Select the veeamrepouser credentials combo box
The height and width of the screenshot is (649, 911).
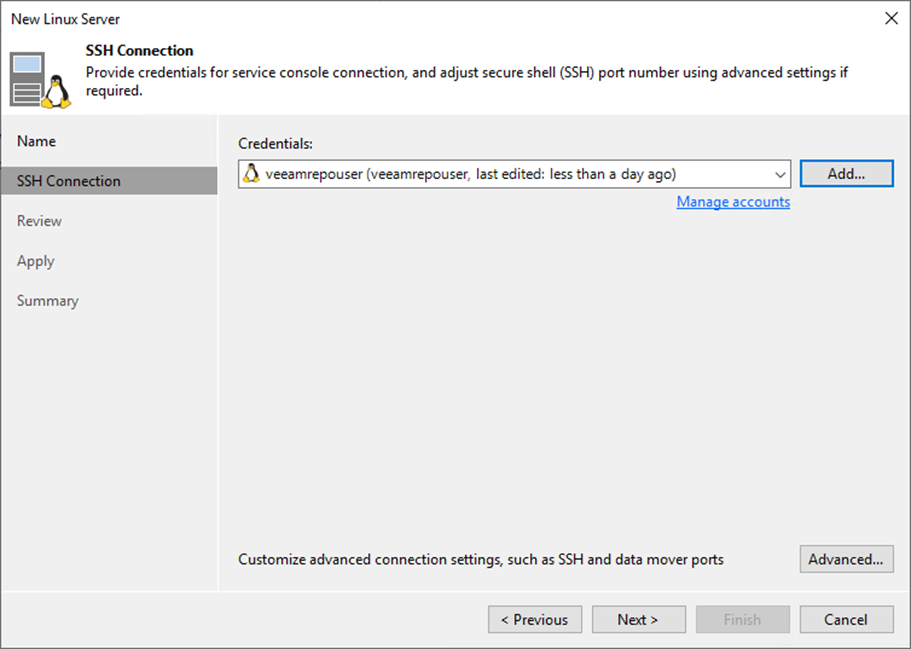[x=514, y=174]
